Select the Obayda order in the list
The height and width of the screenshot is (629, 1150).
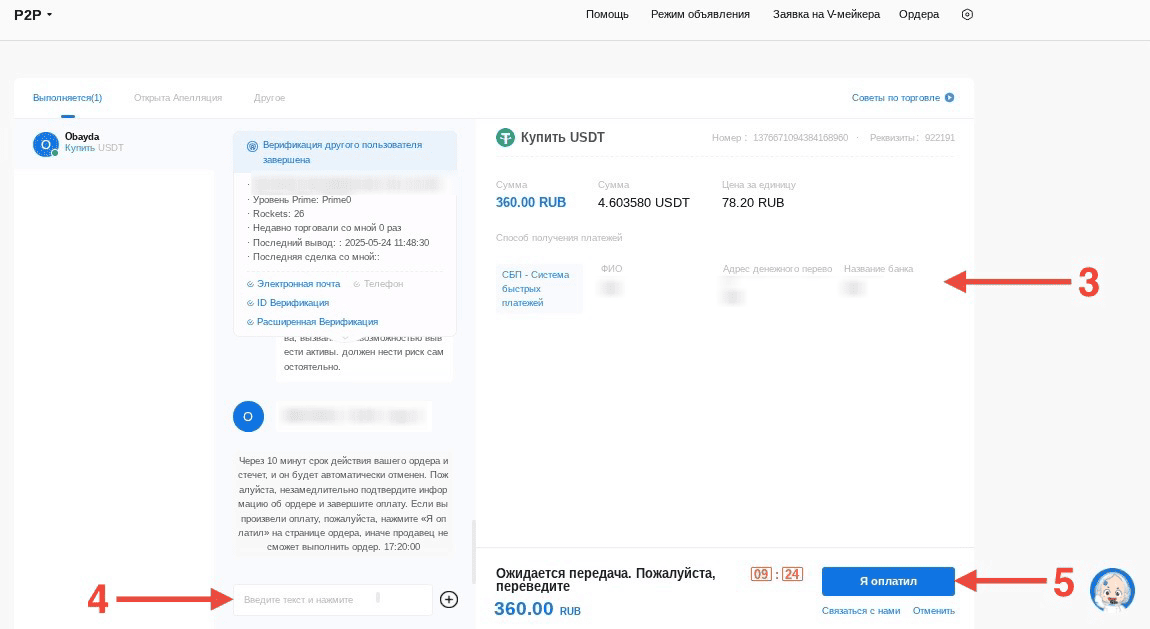[x=114, y=144]
